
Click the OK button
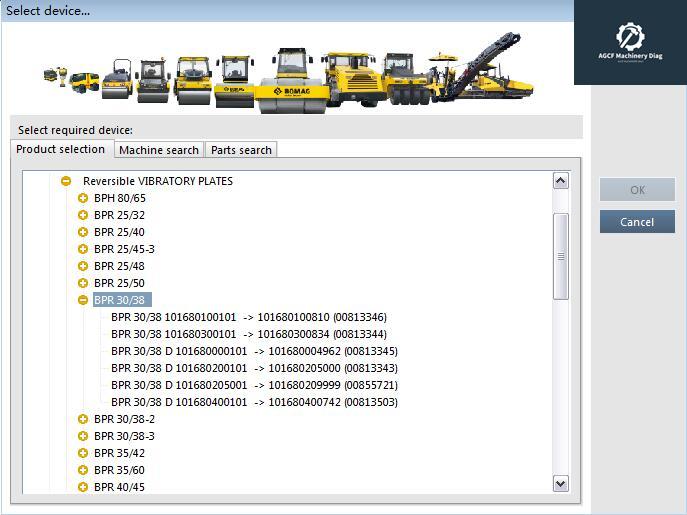coord(637,190)
